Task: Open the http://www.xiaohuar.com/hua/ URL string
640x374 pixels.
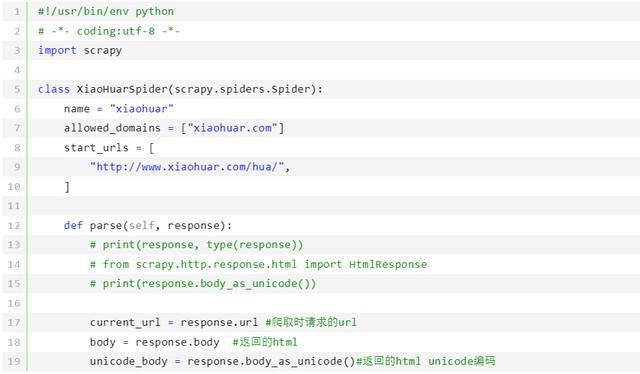Action: [x=187, y=167]
